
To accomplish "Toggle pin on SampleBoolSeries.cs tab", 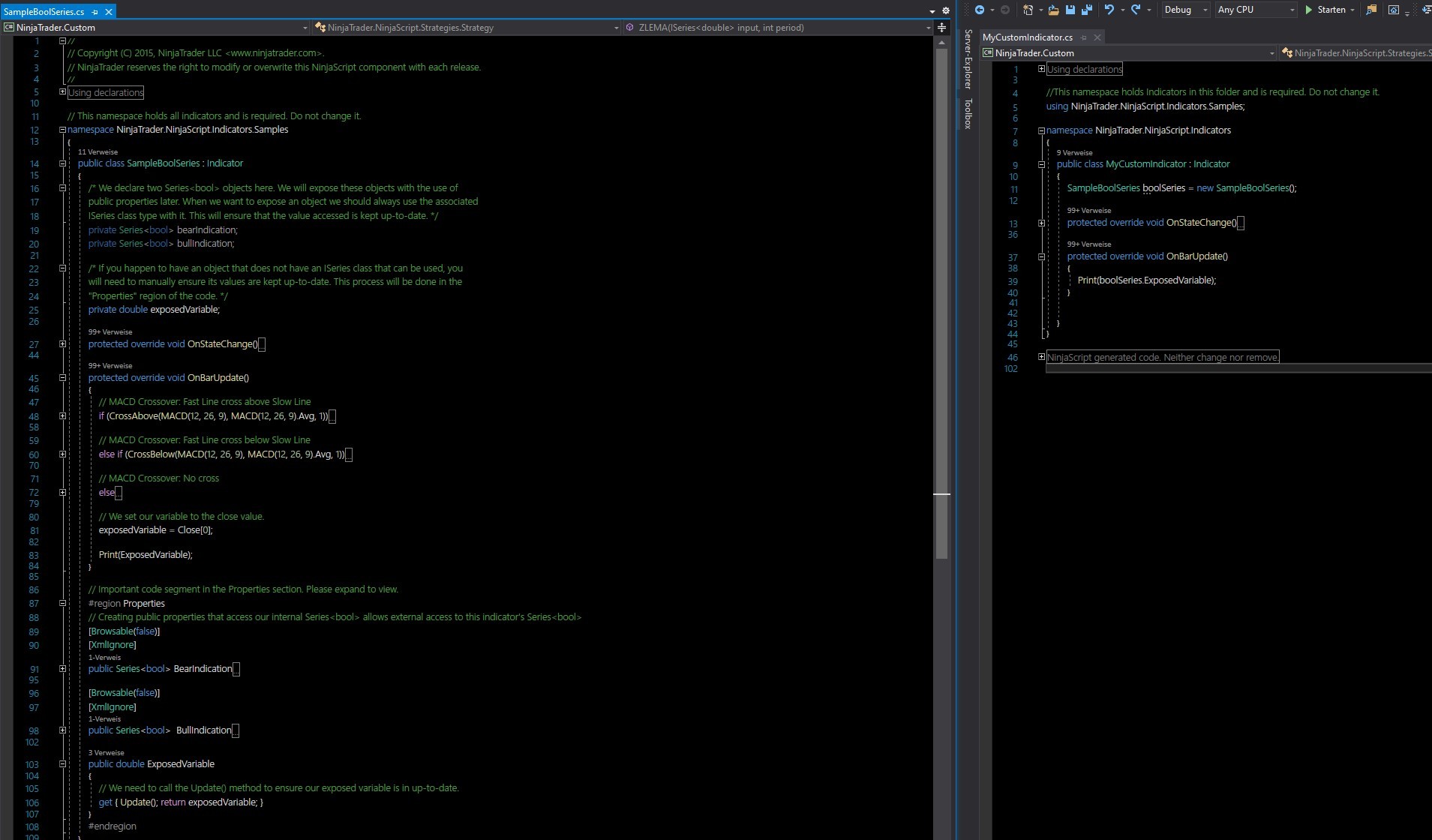I will point(95,12).
